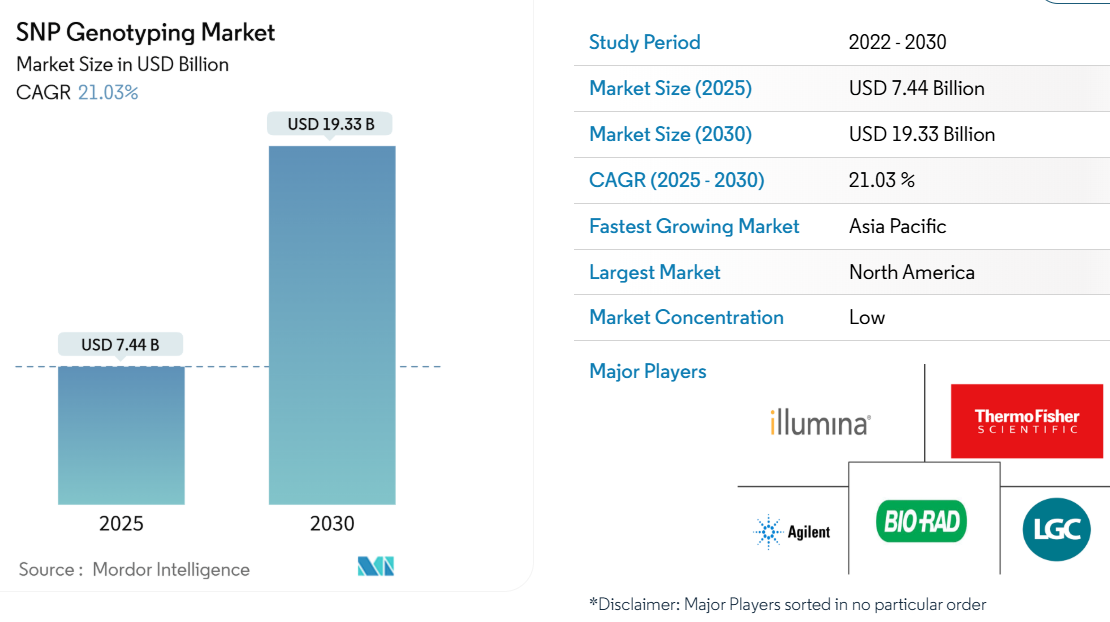Viewport: 1110px width, 622px height.
Task: Click the Fastest Growing Market label
Action: click(694, 226)
